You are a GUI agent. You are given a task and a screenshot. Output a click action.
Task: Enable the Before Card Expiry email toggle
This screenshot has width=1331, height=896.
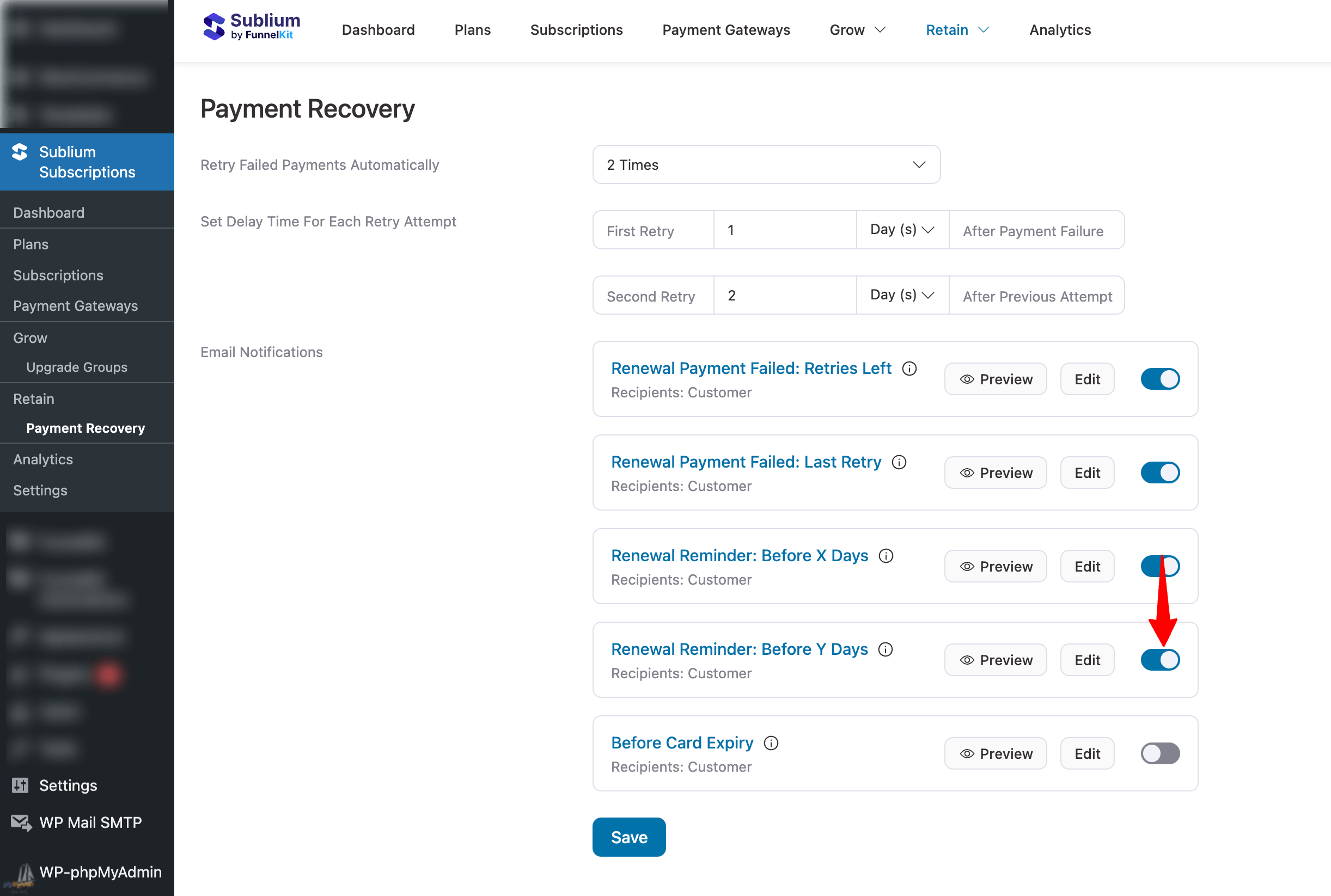[x=1159, y=754]
